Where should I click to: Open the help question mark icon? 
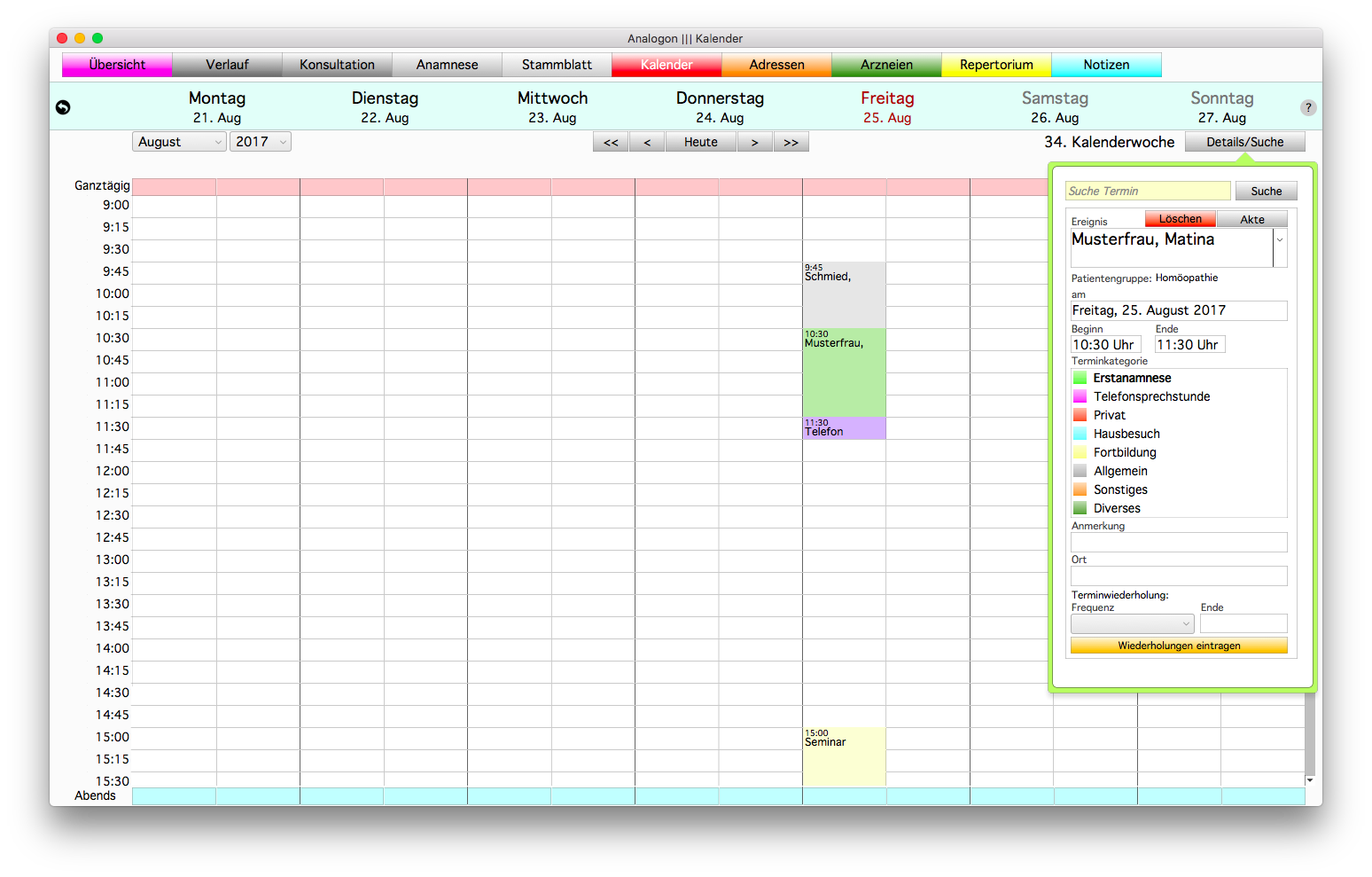[x=1308, y=107]
